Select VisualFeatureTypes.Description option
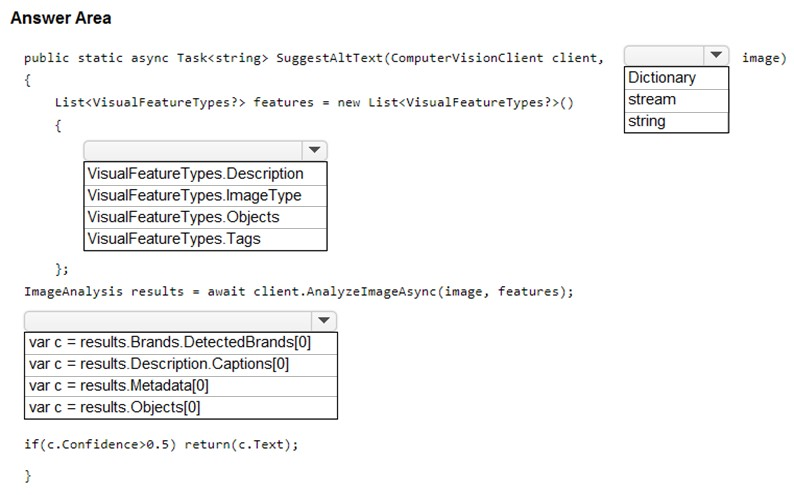This screenshot has height=495, width=794. click(x=205, y=174)
